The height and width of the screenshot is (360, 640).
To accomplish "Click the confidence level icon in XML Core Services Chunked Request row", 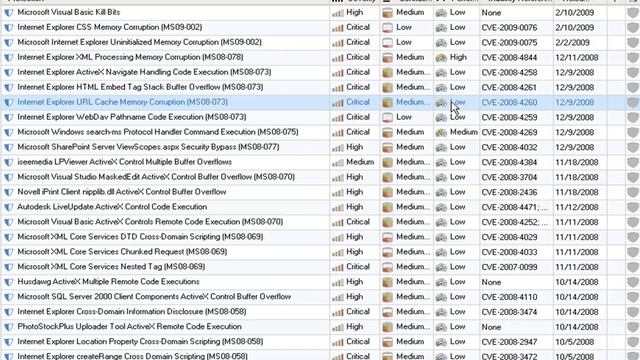I will coord(387,252).
